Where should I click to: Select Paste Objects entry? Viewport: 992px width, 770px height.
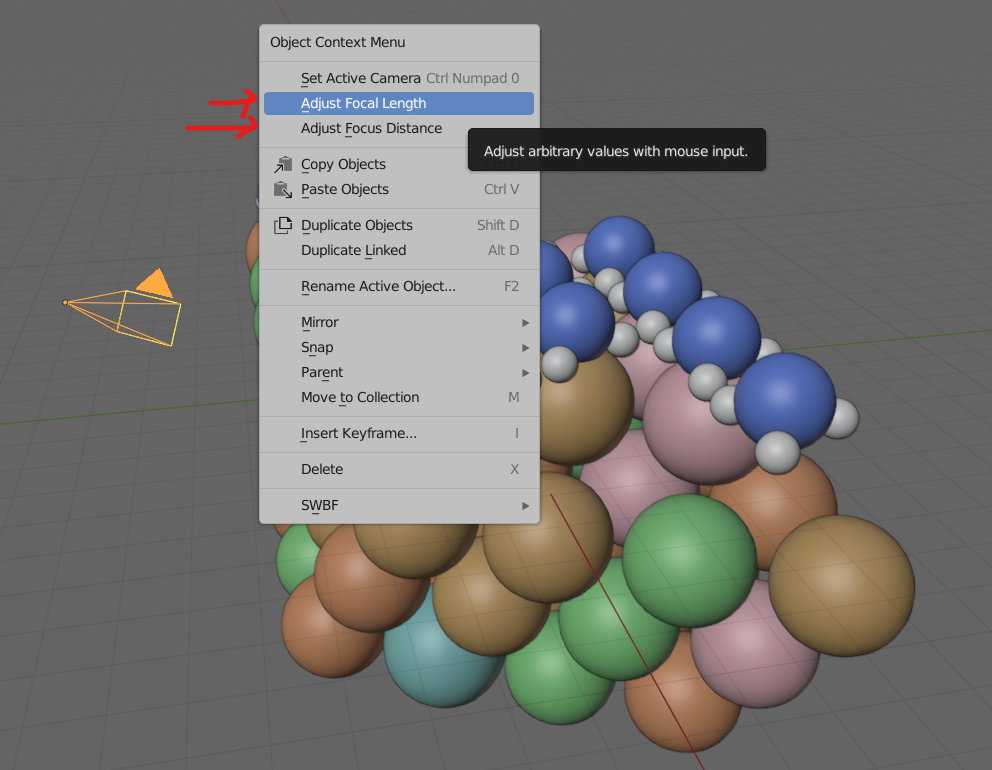(x=399, y=189)
